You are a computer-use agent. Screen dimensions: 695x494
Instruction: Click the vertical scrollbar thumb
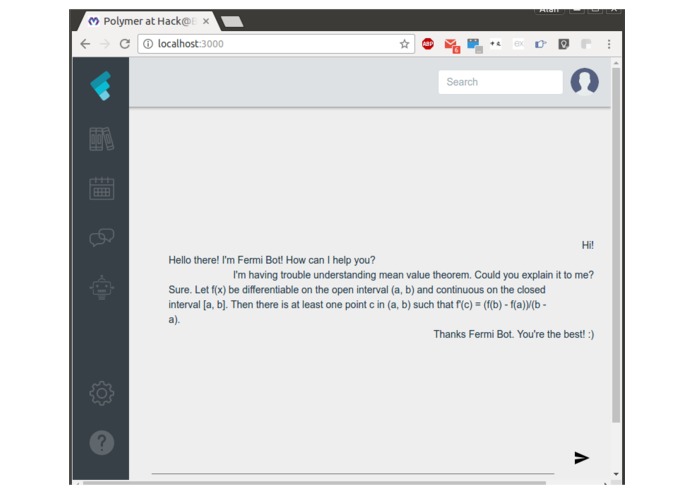pos(616,245)
